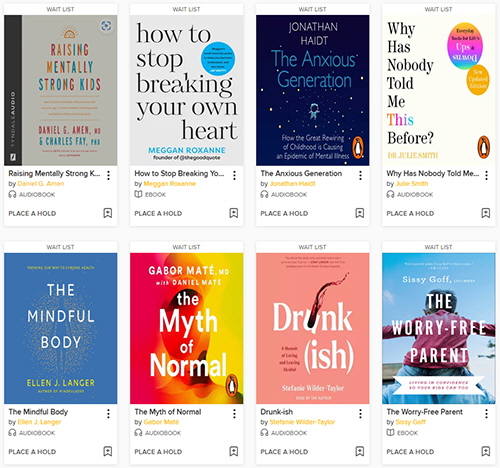The height and width of the screenshot is (468, 500).
Task: Click three-dot icon beside The Mindful Body
Action: tap(108, 414)
